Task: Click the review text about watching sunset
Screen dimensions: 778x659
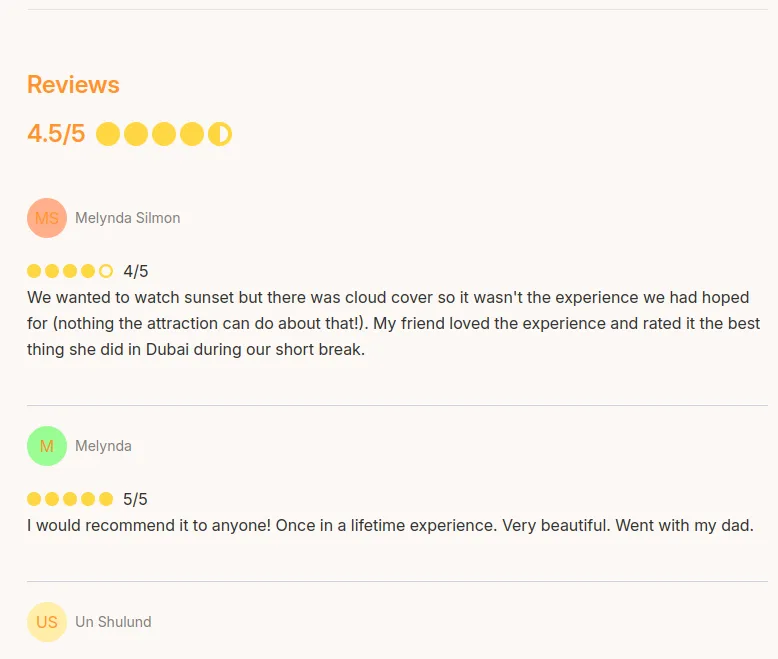Action: (x=393, y=324)
